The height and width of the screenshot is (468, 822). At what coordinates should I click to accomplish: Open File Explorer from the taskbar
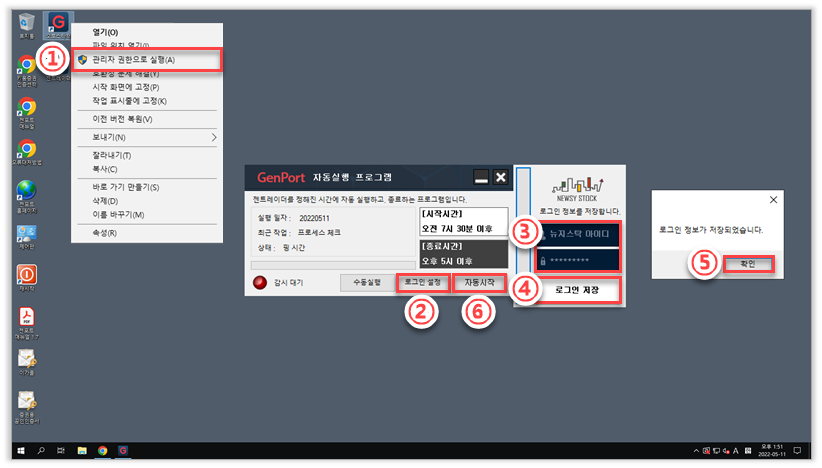pos(82,451)
